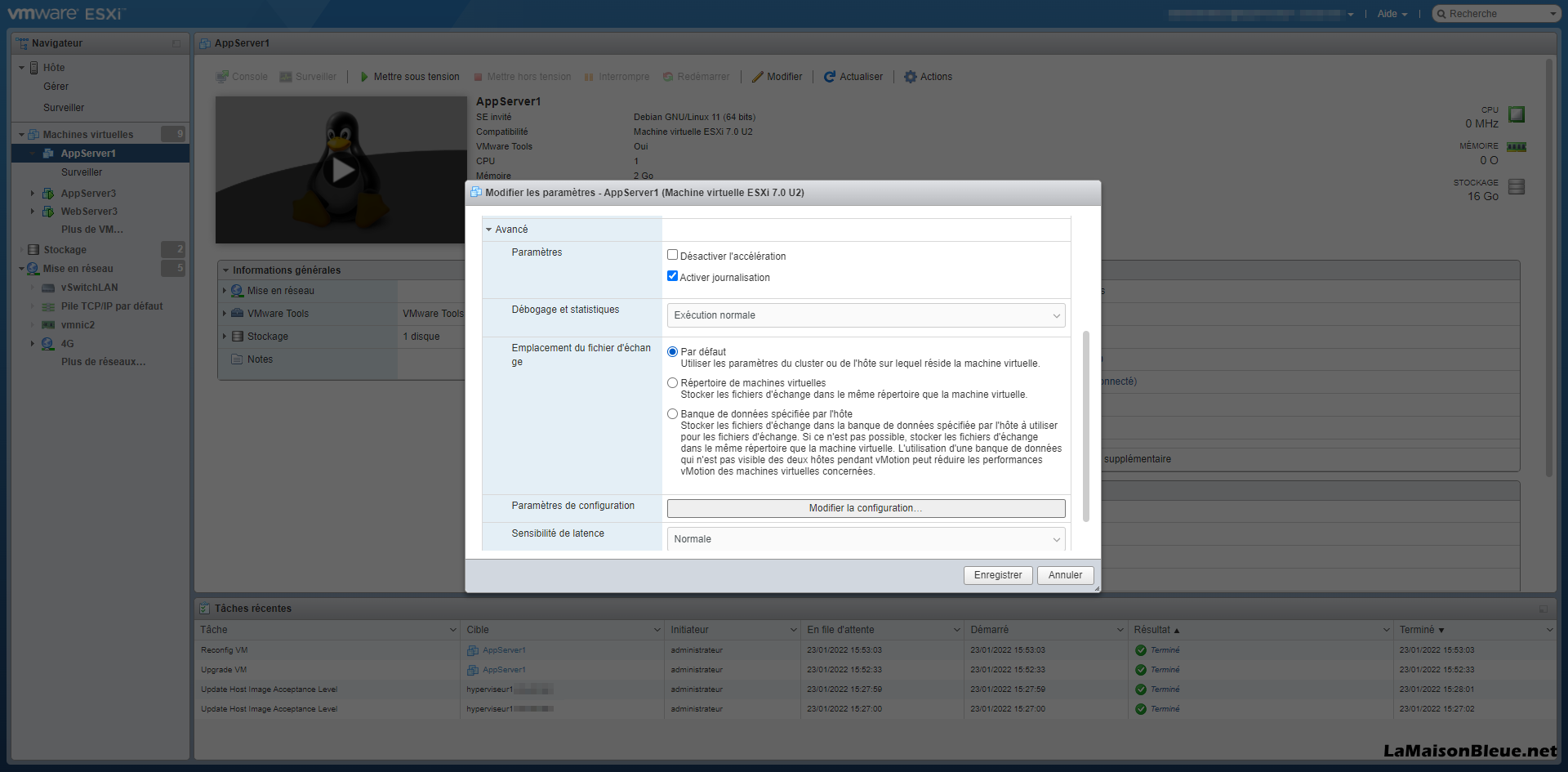This screenshot has width=1568, height=772.
Task: Click the Actions gear icon
Action: point(911,77)
